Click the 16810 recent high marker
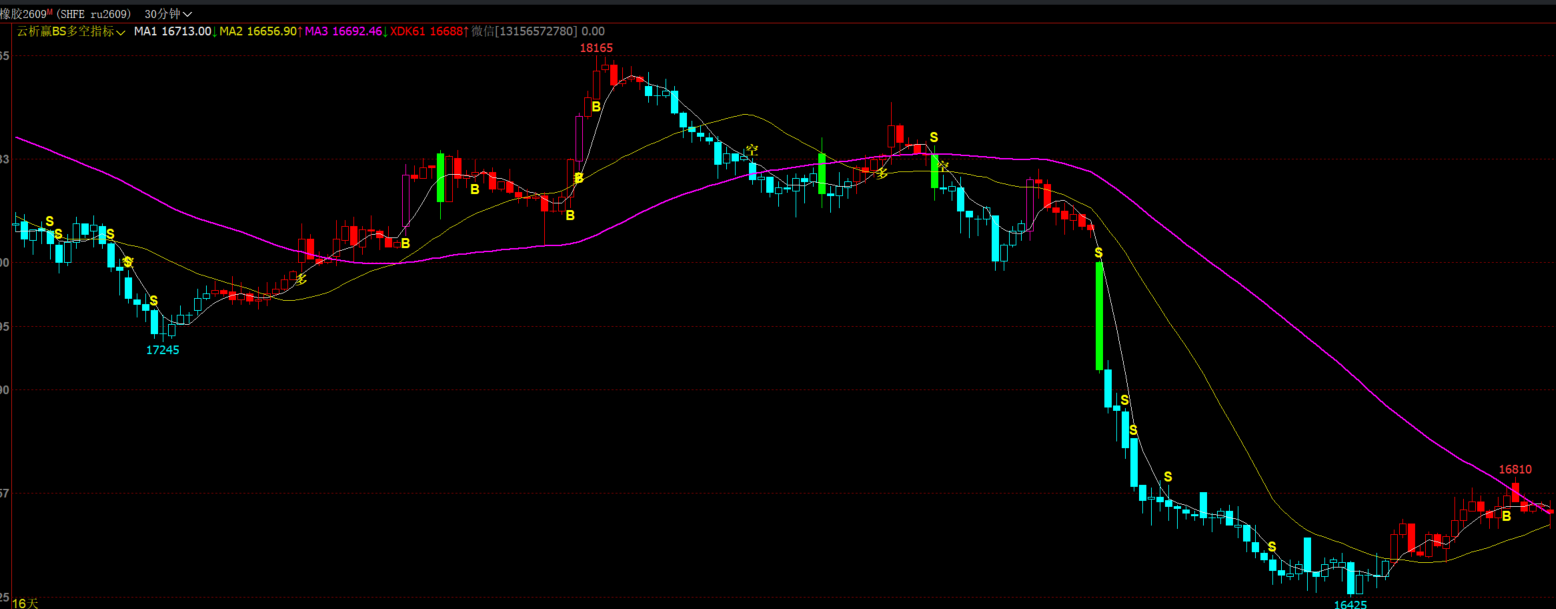Image resolution: width=1556 pixels, height=609 pixels. (x=1515, y=469)
